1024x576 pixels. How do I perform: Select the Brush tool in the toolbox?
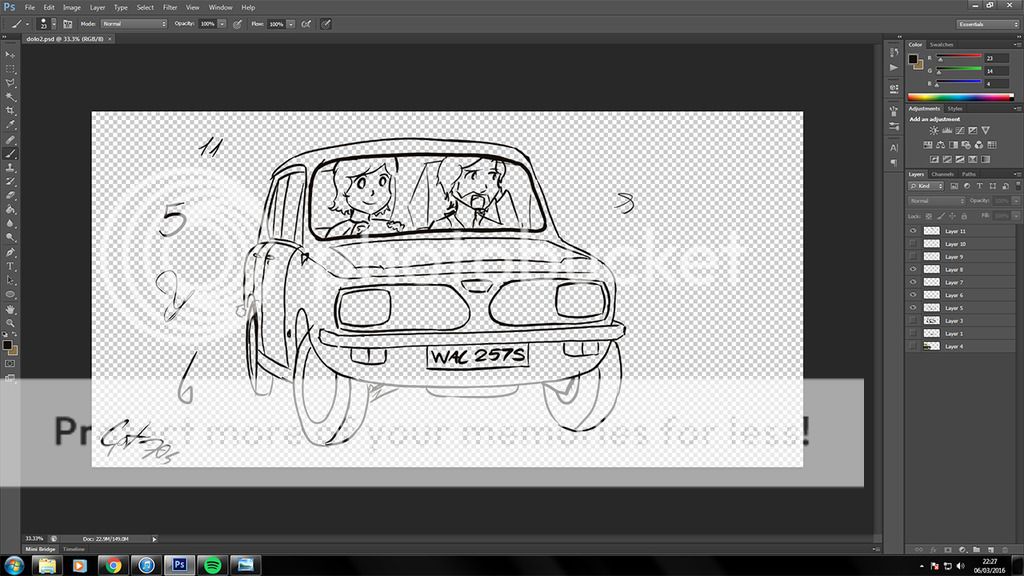click(x=10, y=154)
